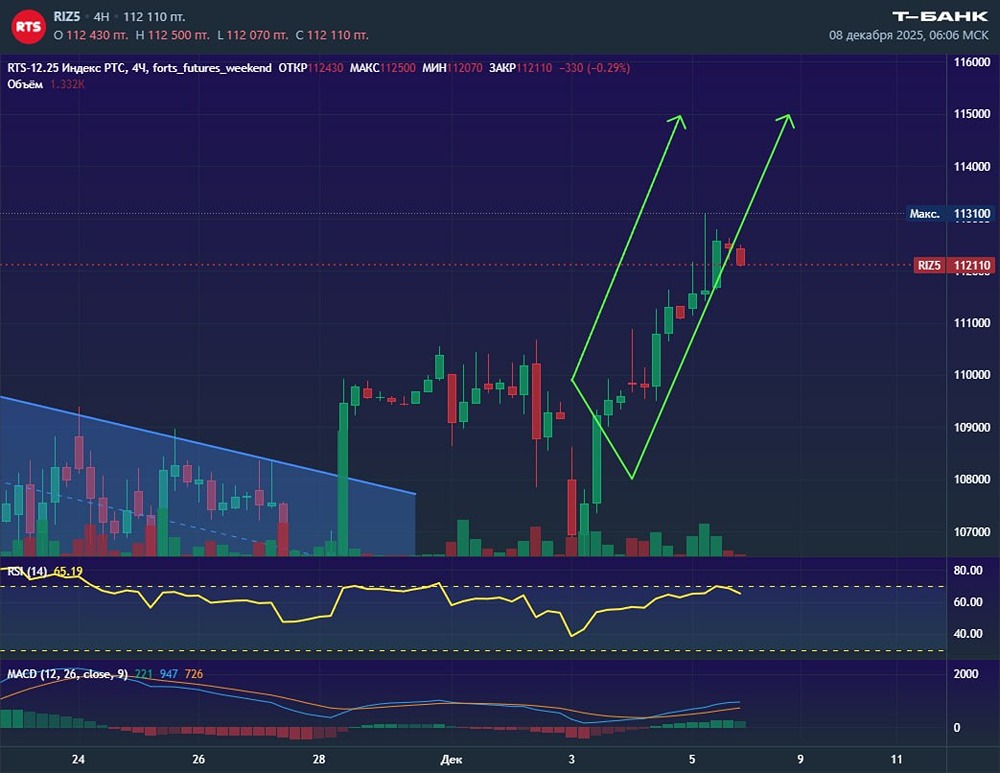
Task: Click the red RIZ5 112110 price tag
Action: 953,265
